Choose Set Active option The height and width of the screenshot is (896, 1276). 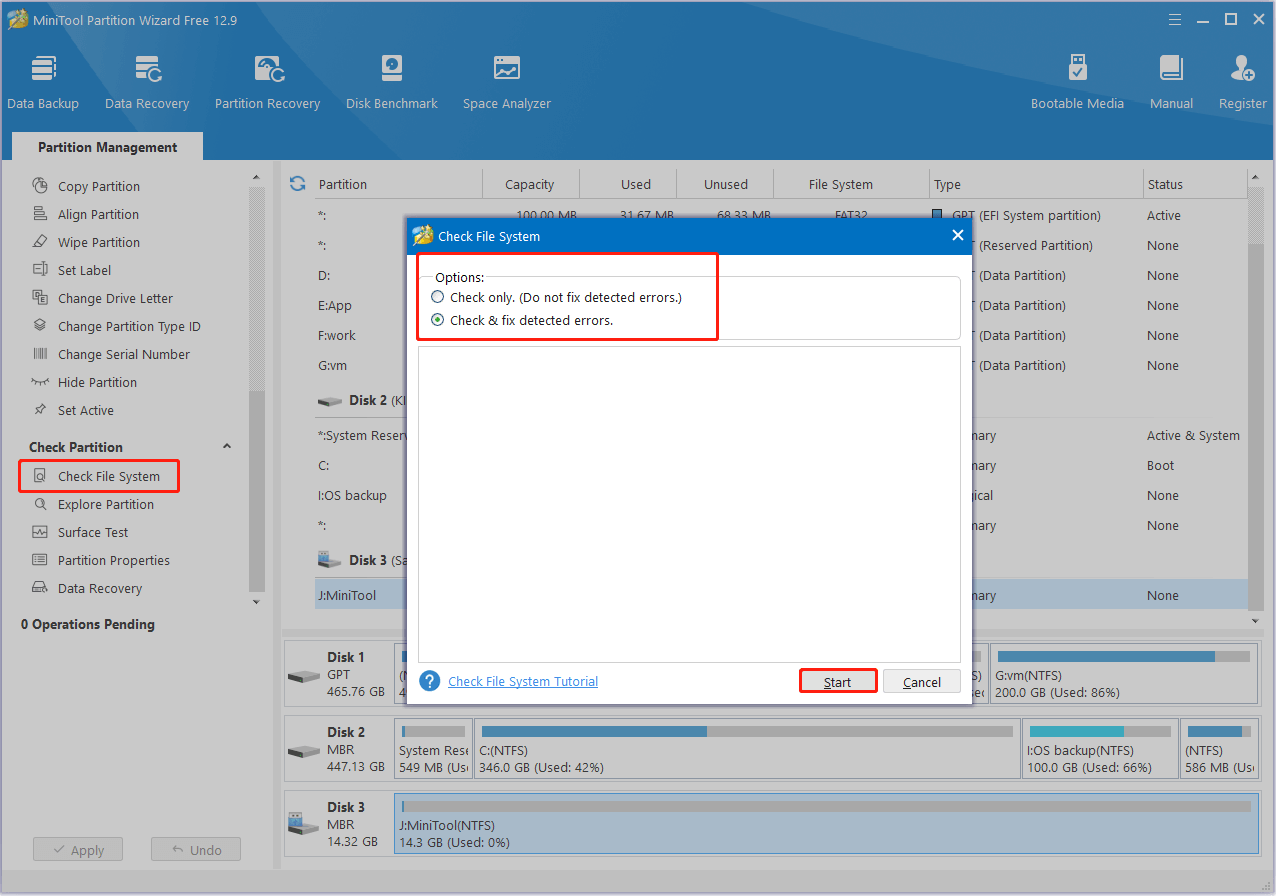(86, 410)
